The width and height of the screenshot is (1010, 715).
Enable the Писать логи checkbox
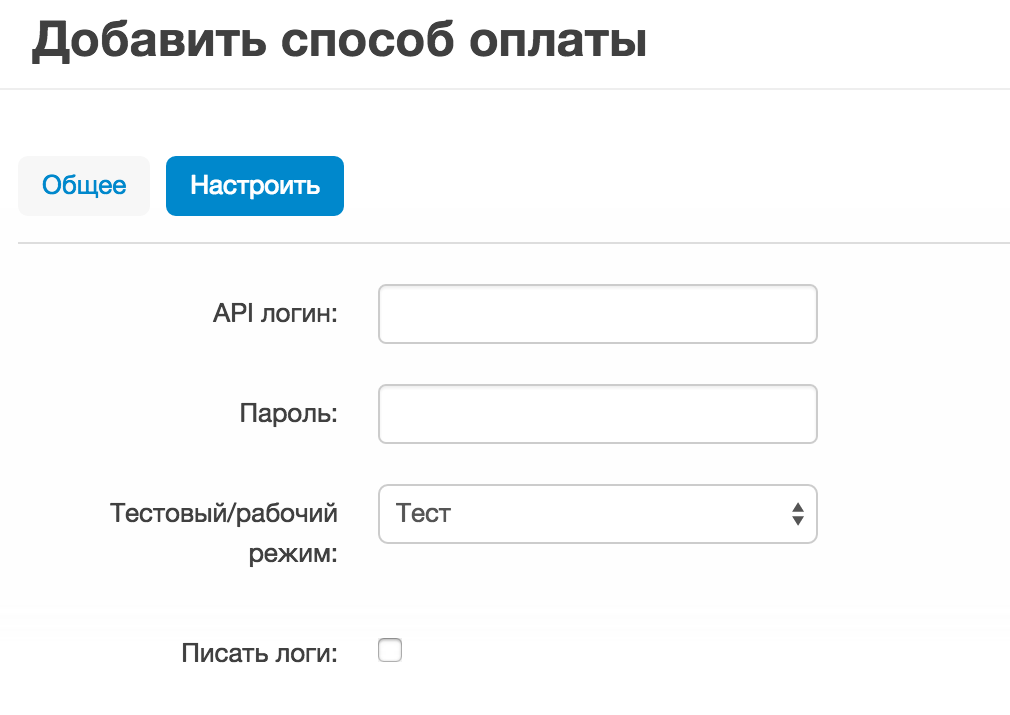click(x=390, y=651)
